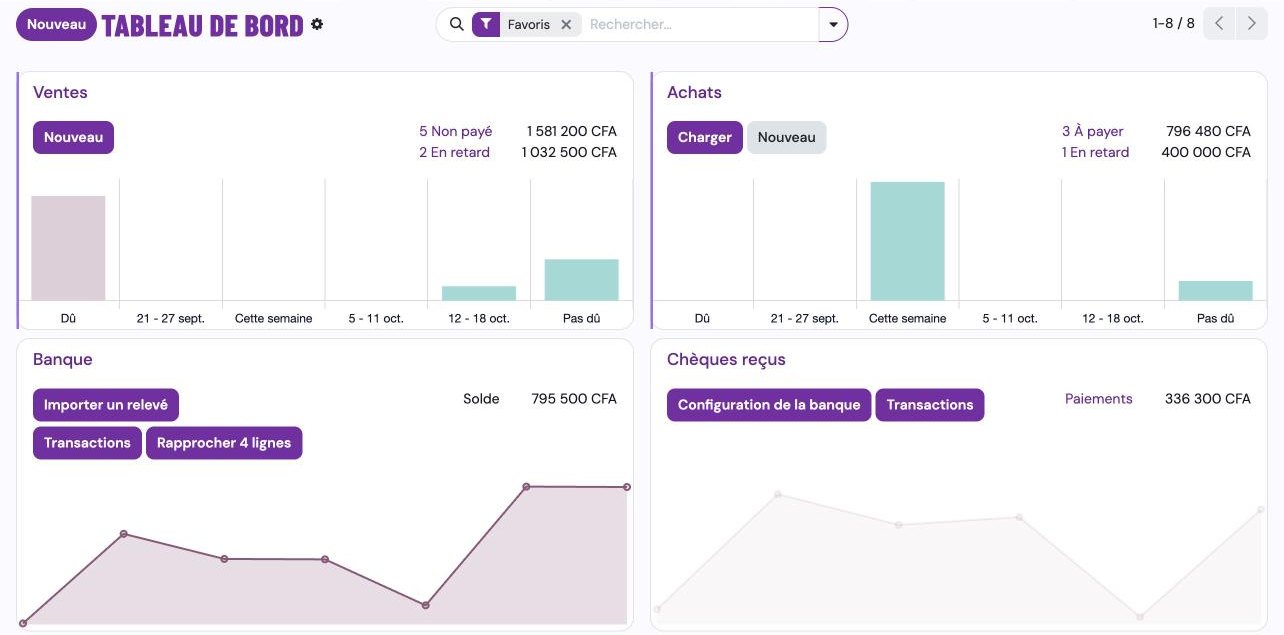Click the Favoris filter label
The image size is (1284, 635).
pyautogui.click(x=528, y=25)
